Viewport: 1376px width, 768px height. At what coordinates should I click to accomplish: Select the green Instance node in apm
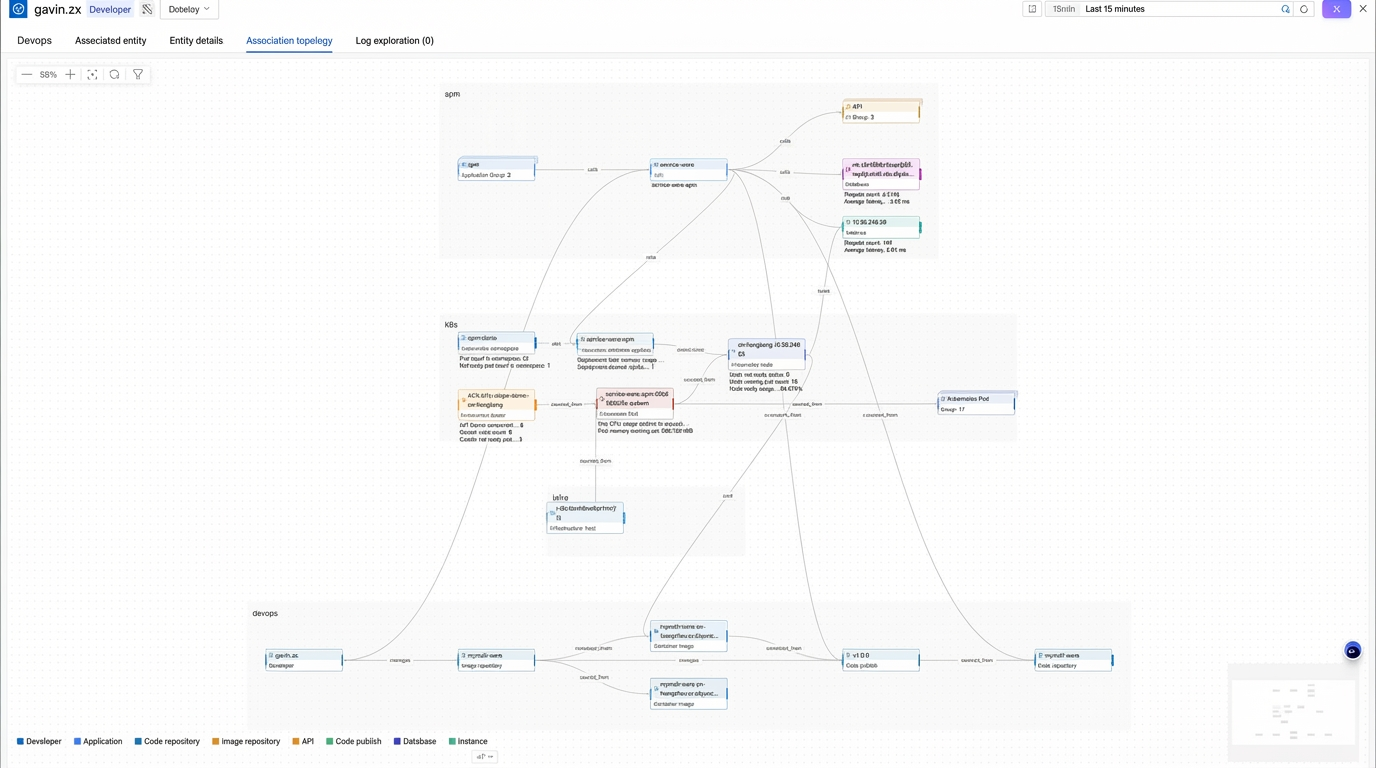coord(881,227)
